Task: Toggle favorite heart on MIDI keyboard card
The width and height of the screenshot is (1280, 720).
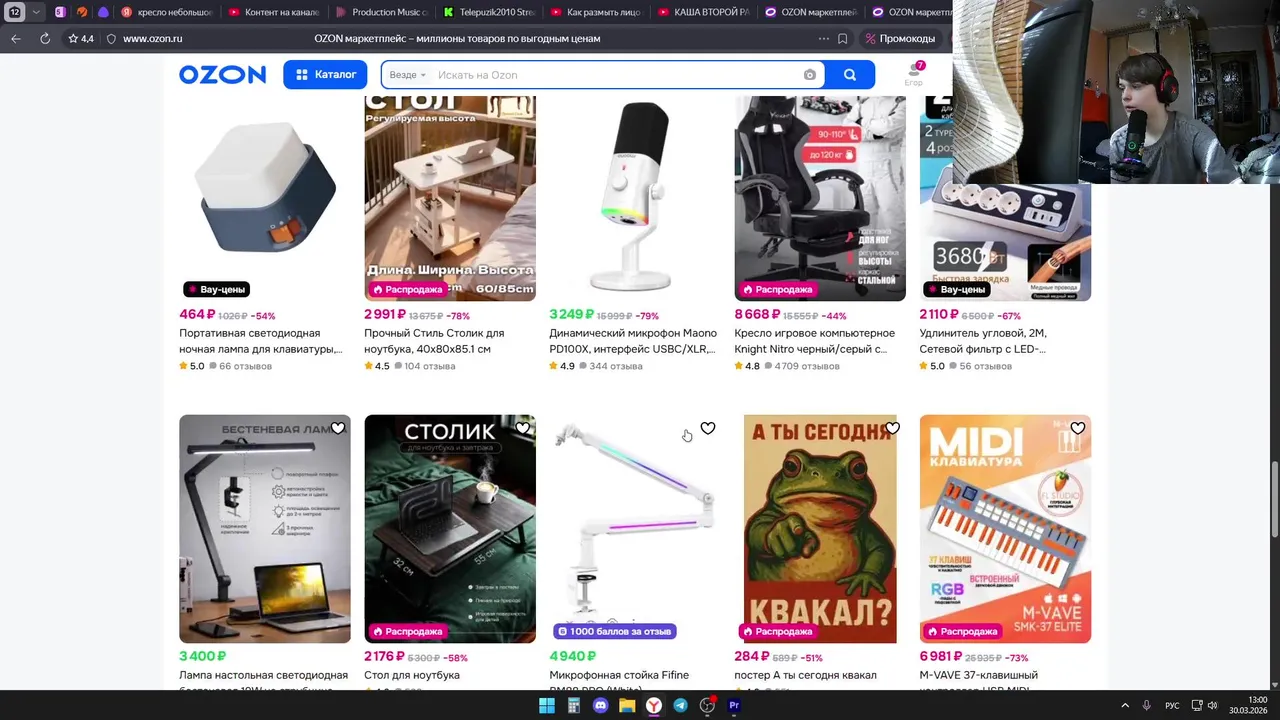Action: [x=1078, y=428]
